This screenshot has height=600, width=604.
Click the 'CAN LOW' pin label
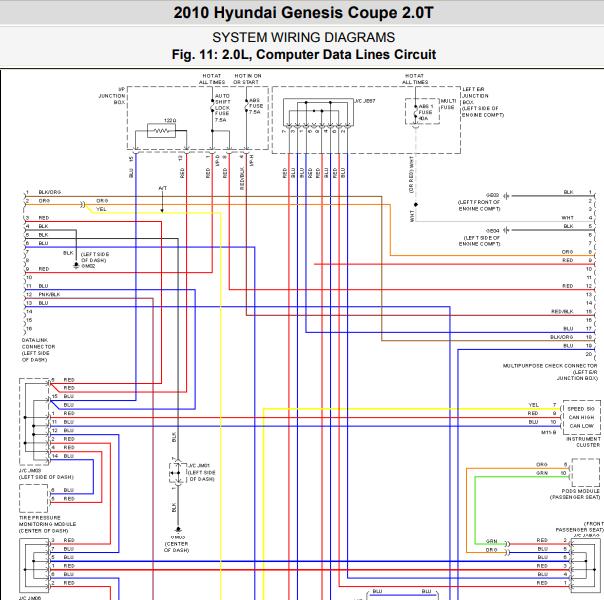point(581,426)
